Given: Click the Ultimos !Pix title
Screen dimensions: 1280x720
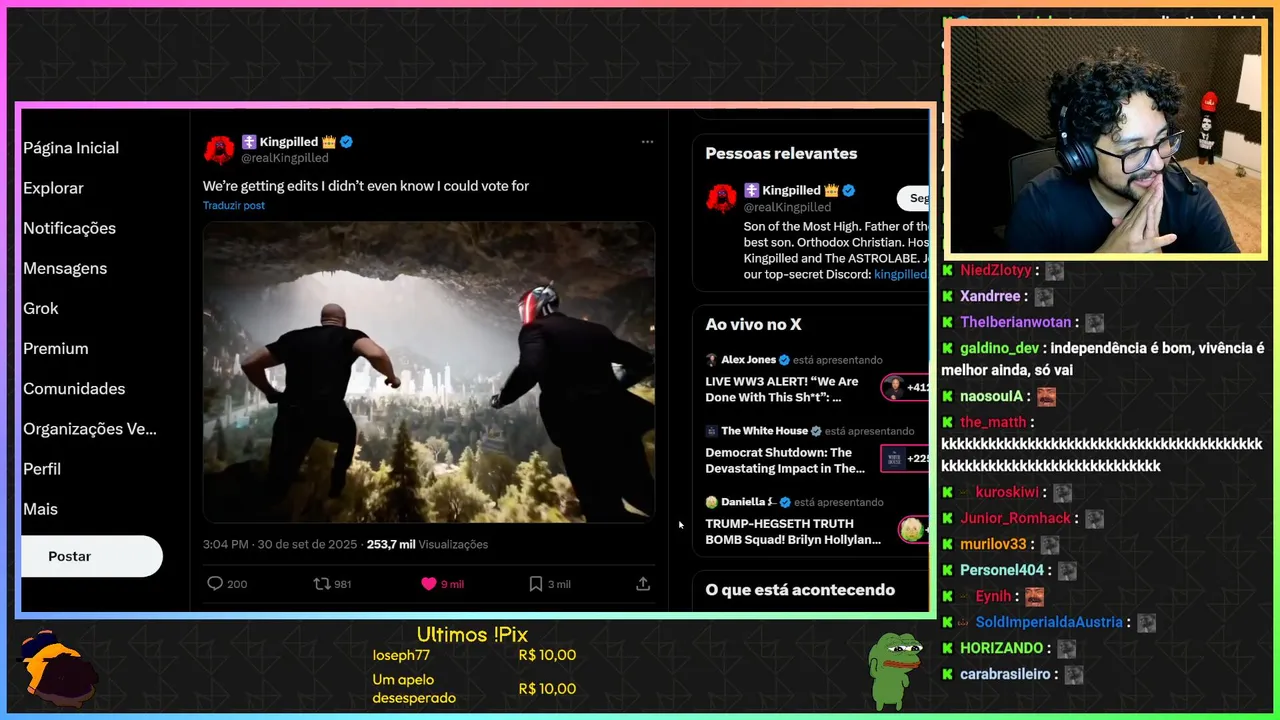Looking at the screenshot, I should [472, 635].
